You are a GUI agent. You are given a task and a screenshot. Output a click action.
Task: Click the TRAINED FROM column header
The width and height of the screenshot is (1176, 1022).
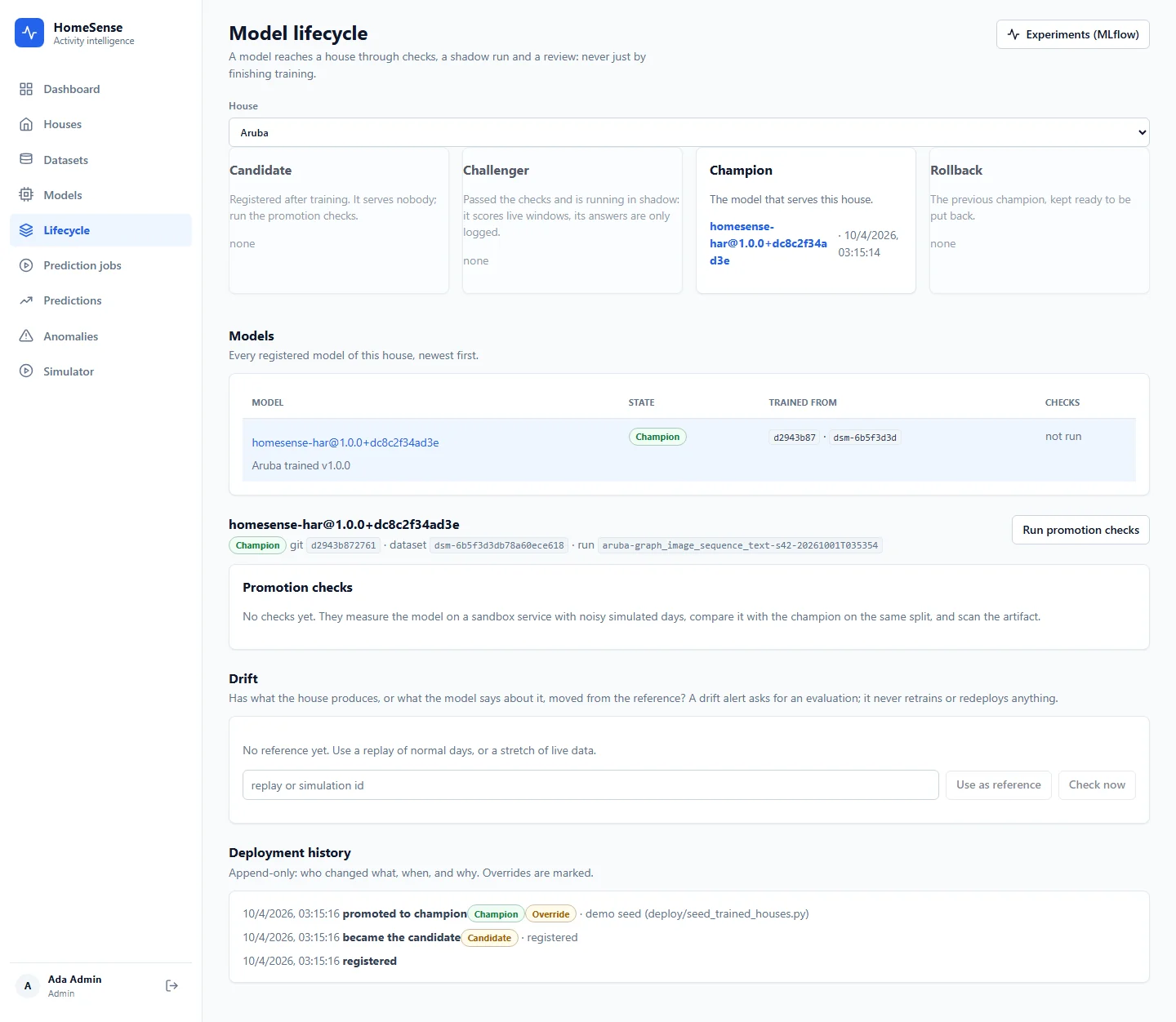[803, 402]
